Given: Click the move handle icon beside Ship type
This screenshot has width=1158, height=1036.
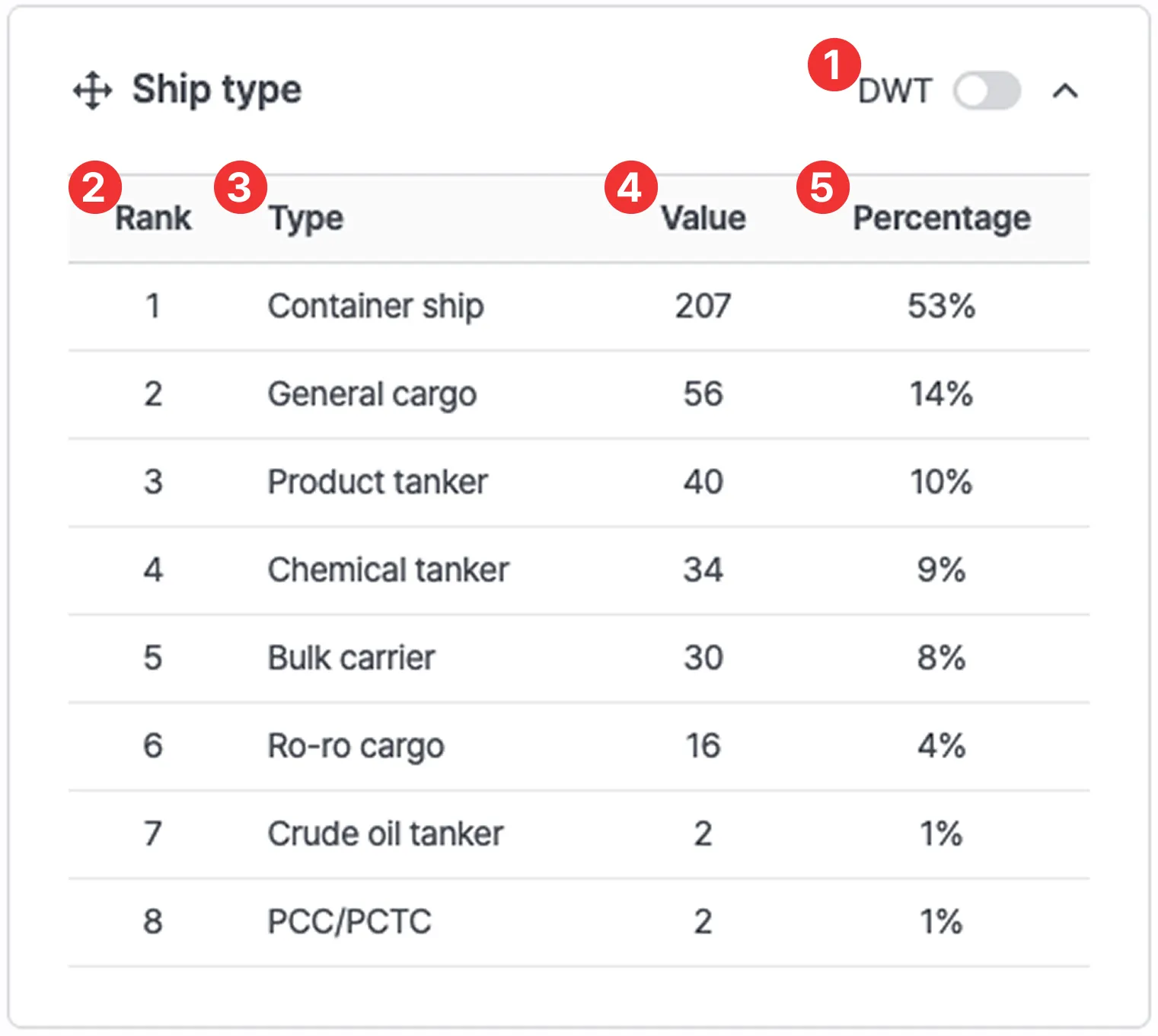Looking at the screenshot, I should [92, 91].
